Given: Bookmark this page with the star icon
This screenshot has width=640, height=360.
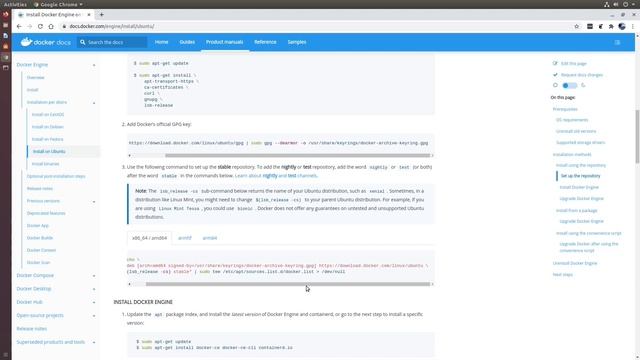Looking at the screenshot, I should coord(577,26).
